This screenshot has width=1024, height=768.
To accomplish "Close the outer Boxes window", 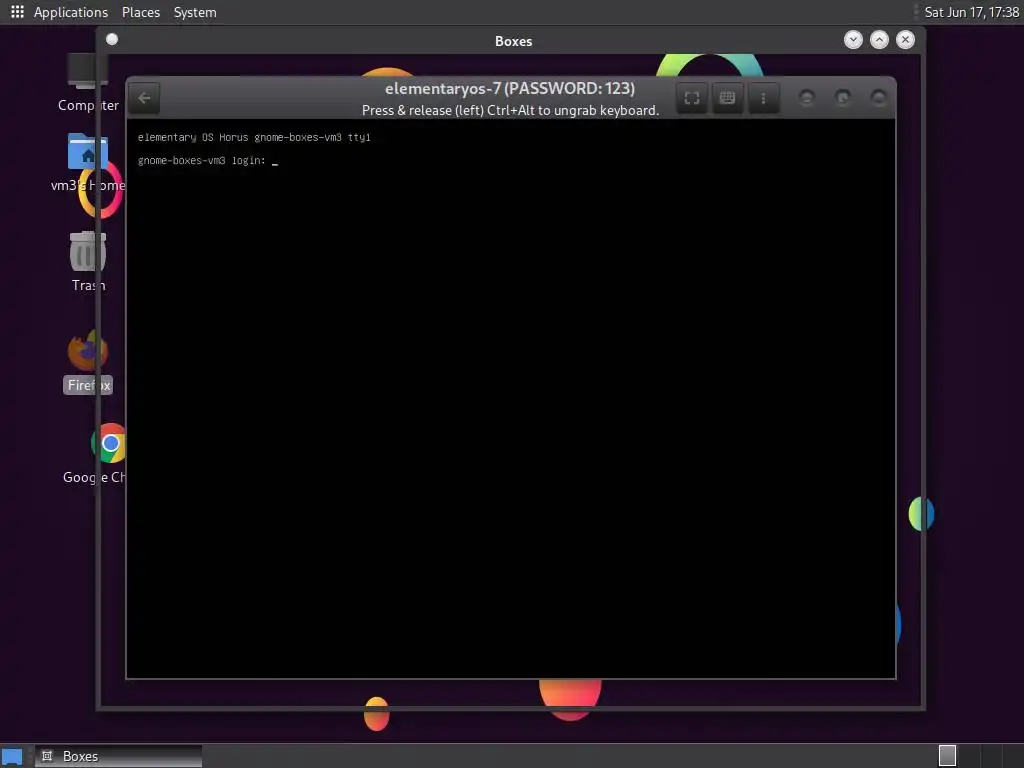I will 905,40.
